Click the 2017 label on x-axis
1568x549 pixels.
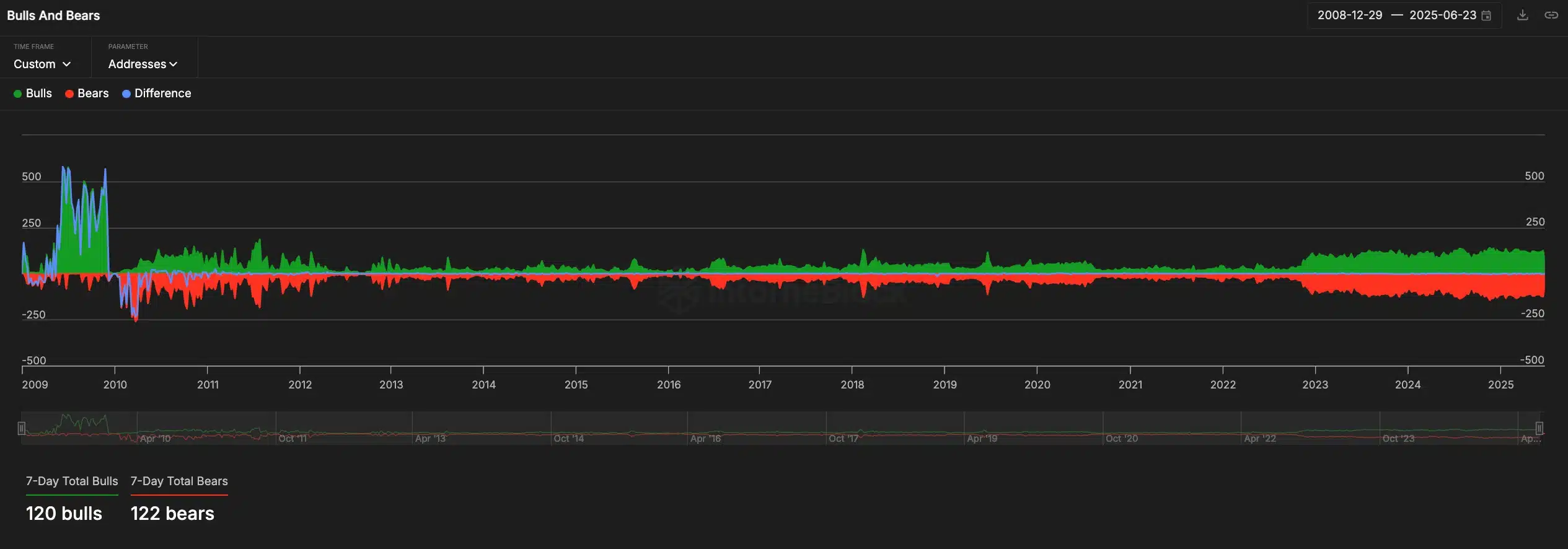760,385
